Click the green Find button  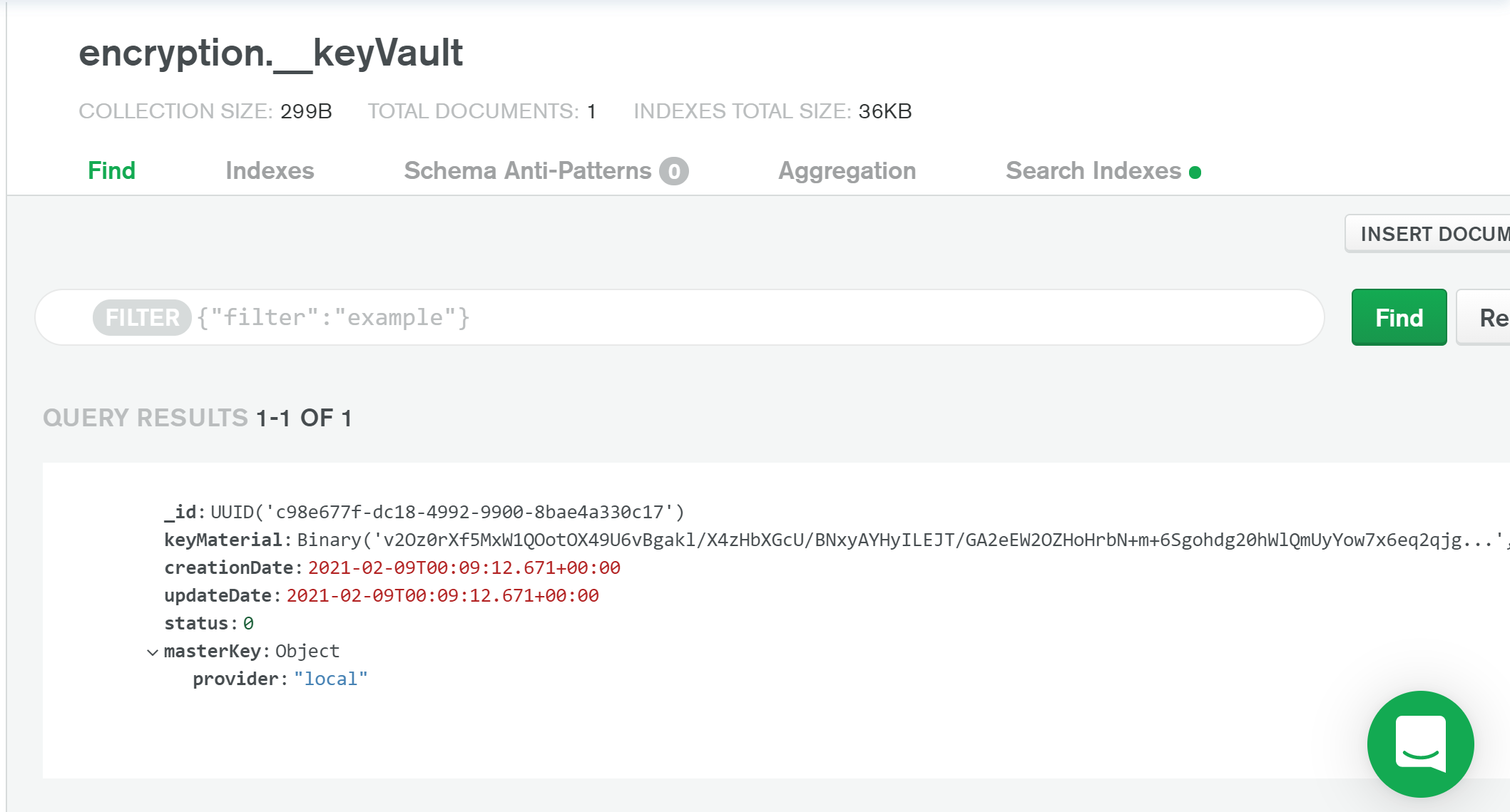coord(1399,317)
